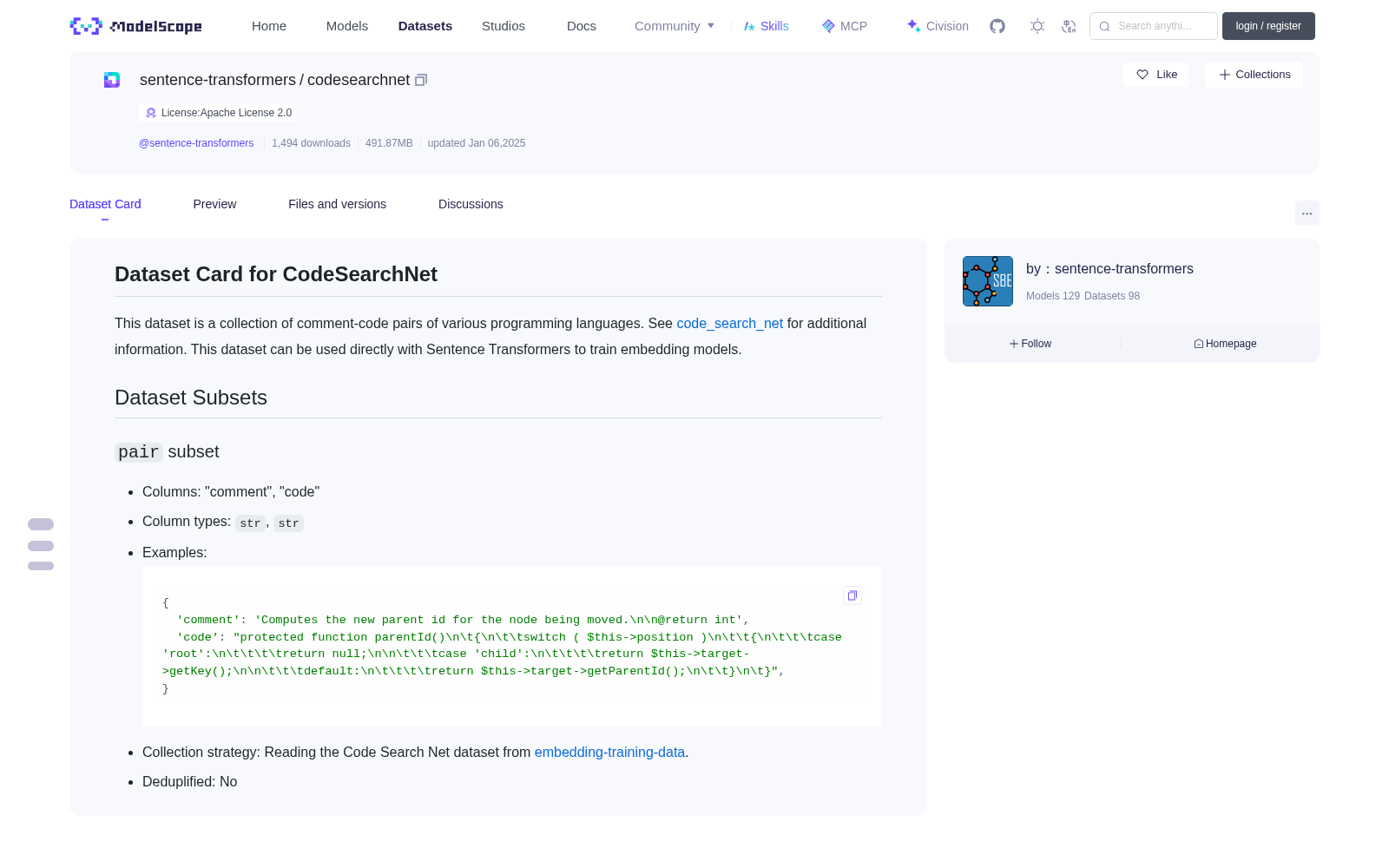Visit the organization Homepage

point(1225,344)
